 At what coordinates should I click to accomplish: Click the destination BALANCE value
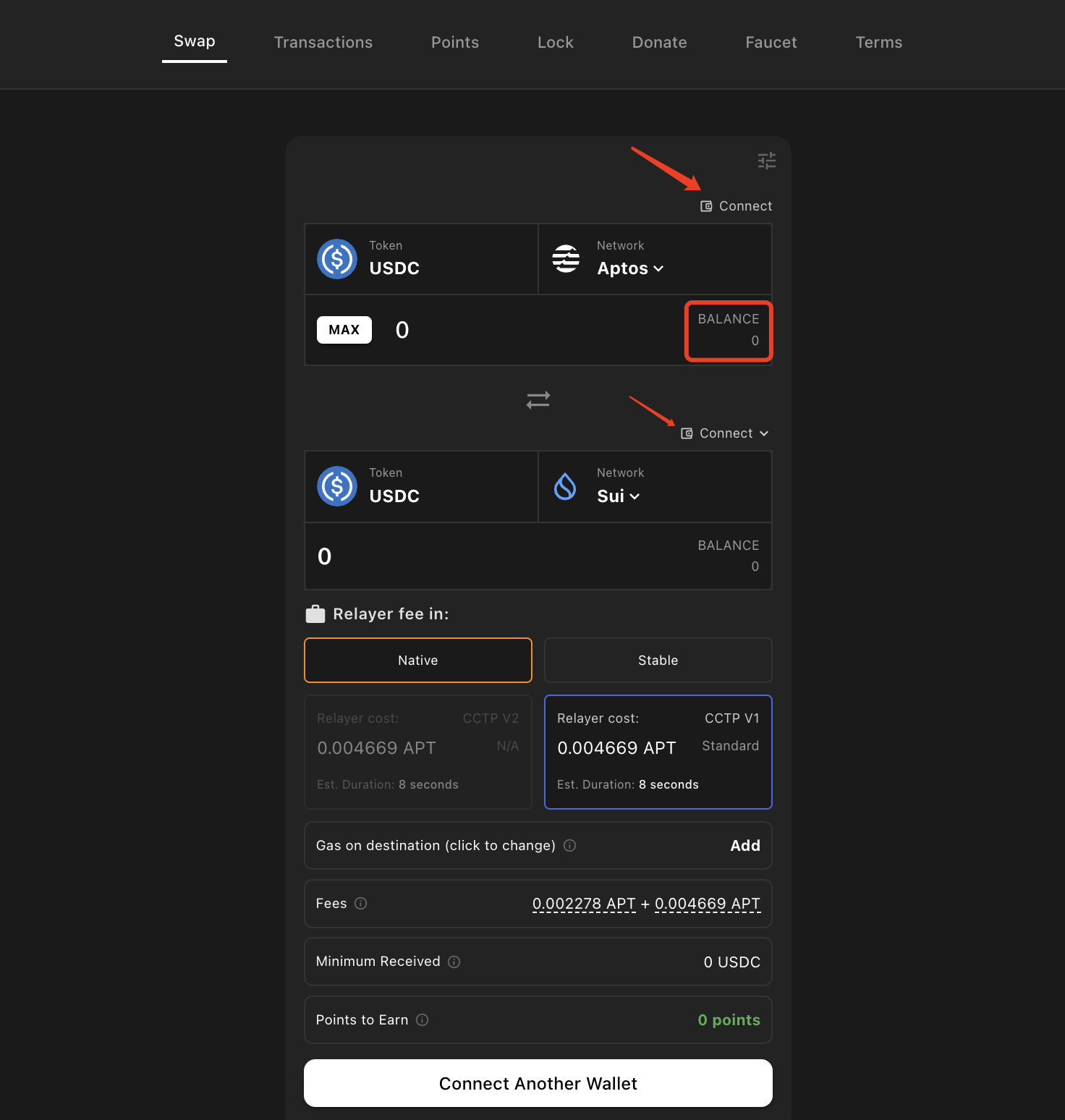755,567
